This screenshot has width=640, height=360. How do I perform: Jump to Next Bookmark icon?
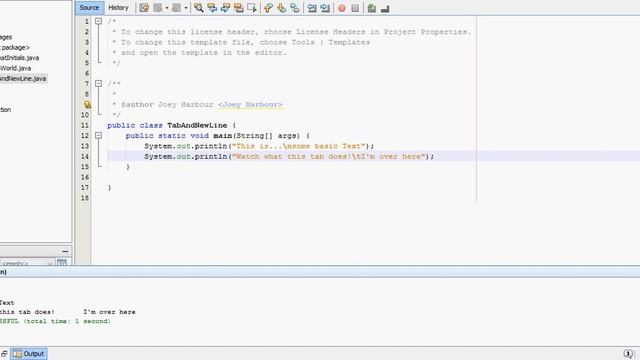click(x=282, y=8)
